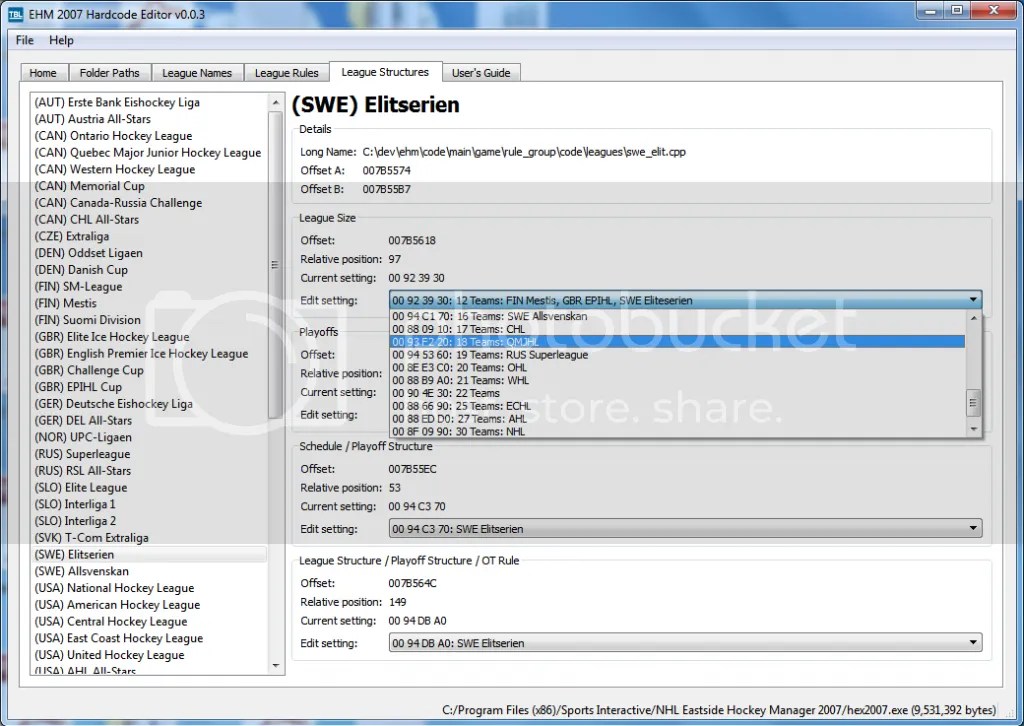Open the File menu
The height and width of the screenshot is (726, 1024).
[25, 40]
